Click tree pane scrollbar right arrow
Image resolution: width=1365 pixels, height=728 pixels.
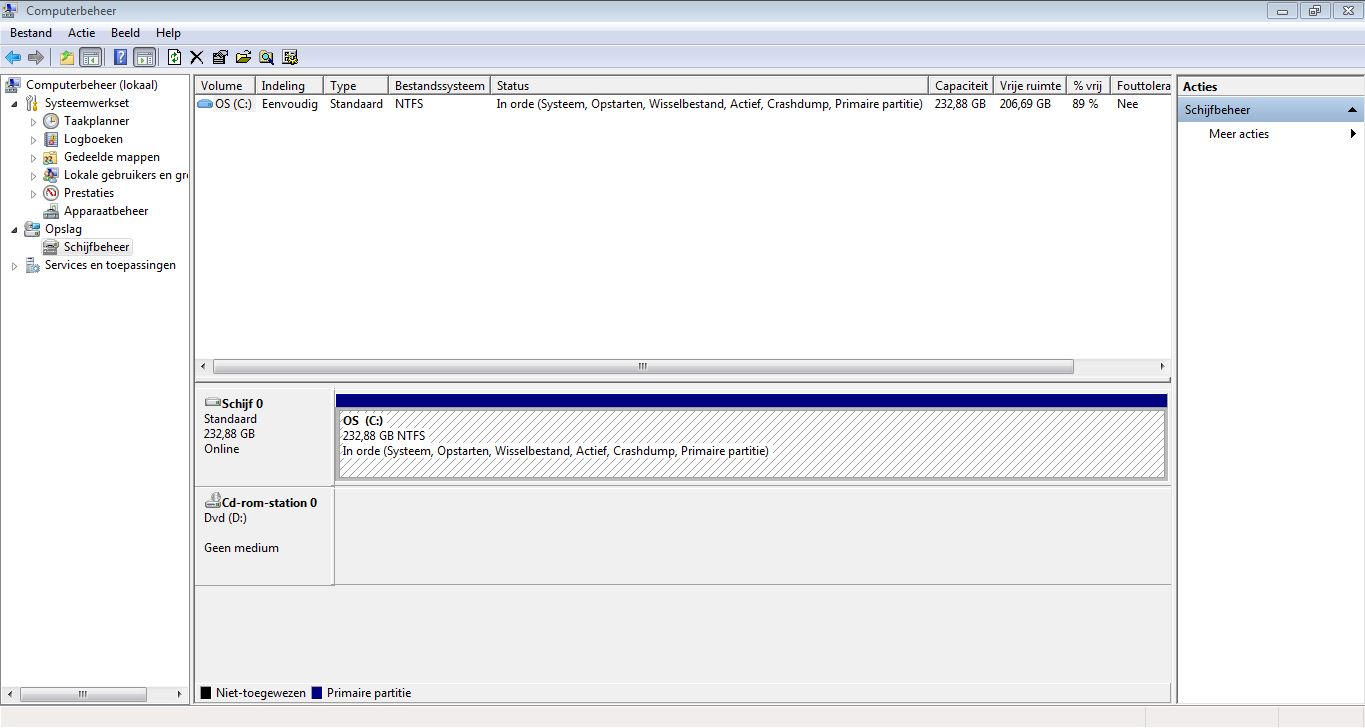180,694
